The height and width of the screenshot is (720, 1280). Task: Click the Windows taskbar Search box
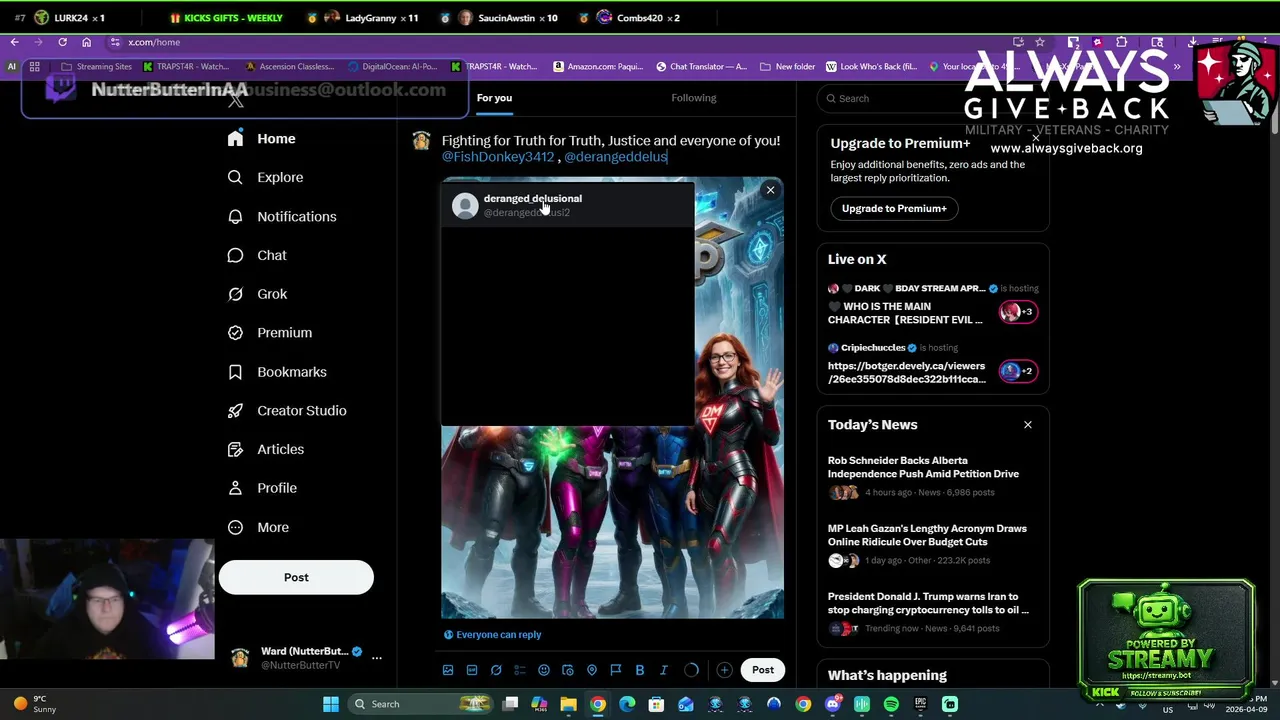[420, 704]
